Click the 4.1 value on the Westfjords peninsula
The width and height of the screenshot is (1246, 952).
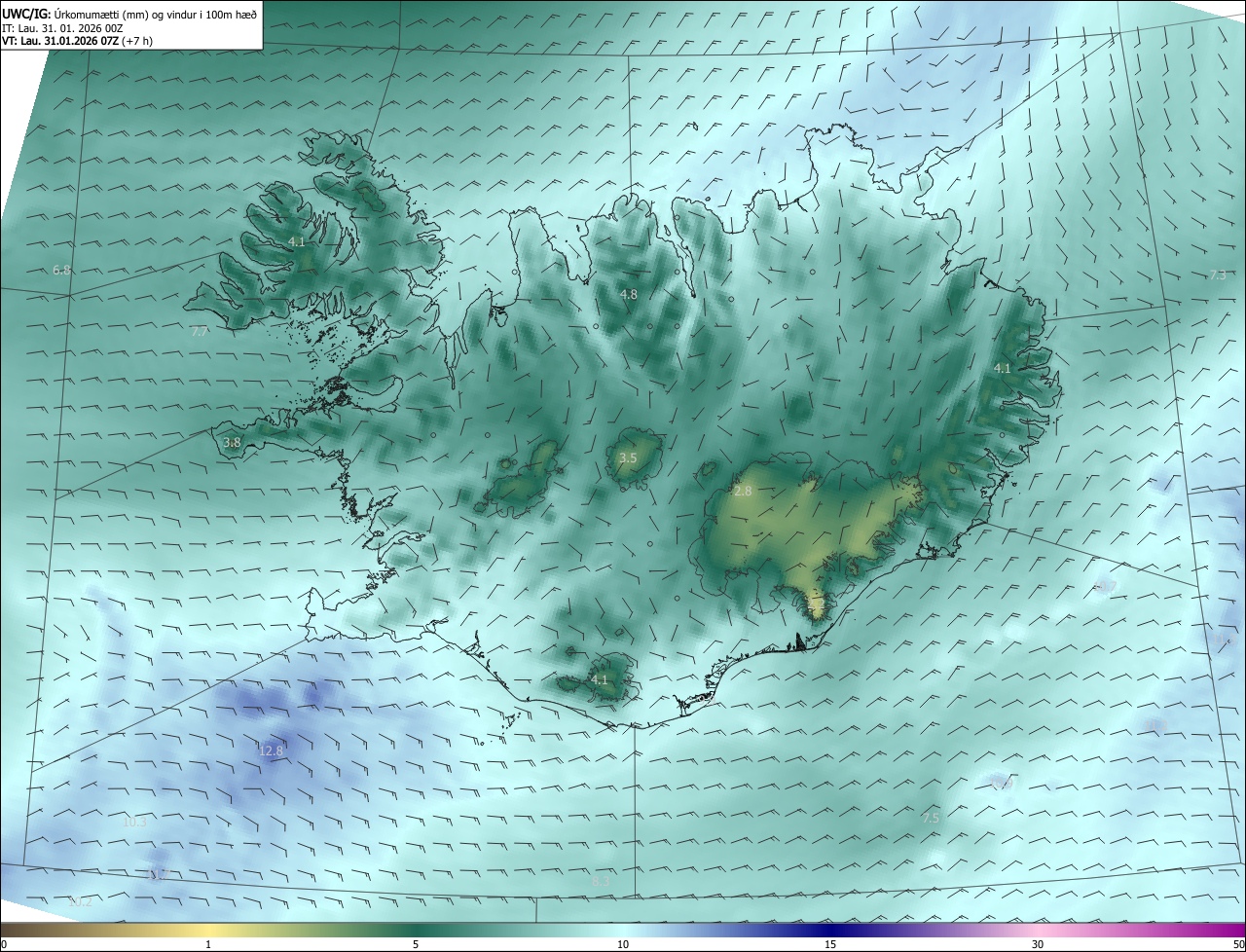tap(297, 241)
